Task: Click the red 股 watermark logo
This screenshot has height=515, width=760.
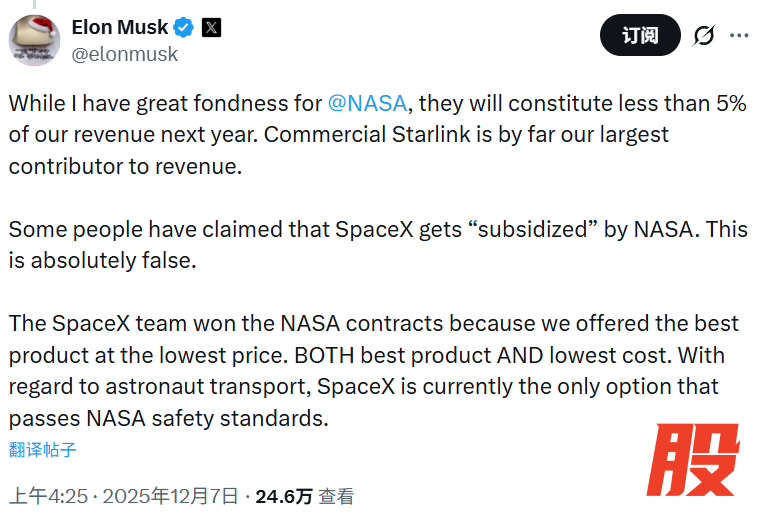Action: click(x=691, y=460)
